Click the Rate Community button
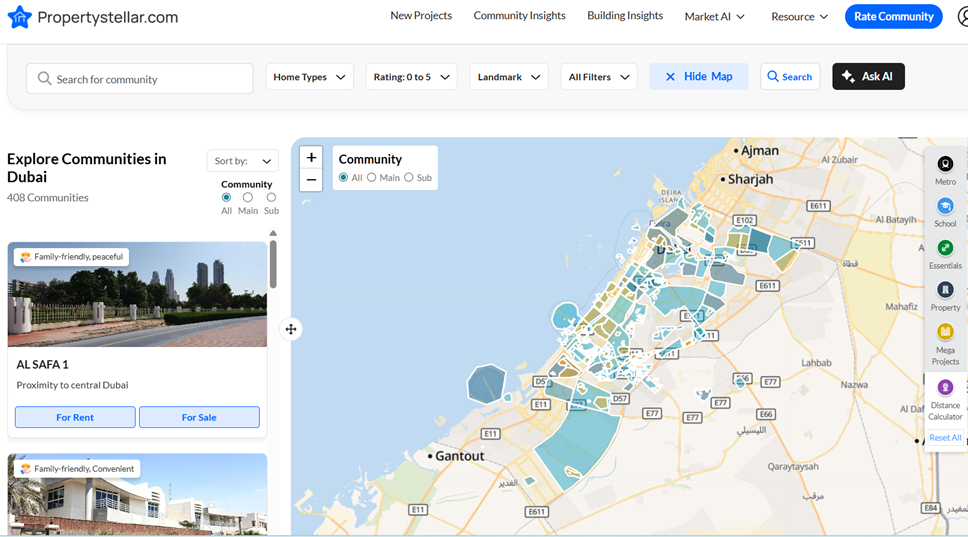 pyautogui.click(x=893, y=16)
